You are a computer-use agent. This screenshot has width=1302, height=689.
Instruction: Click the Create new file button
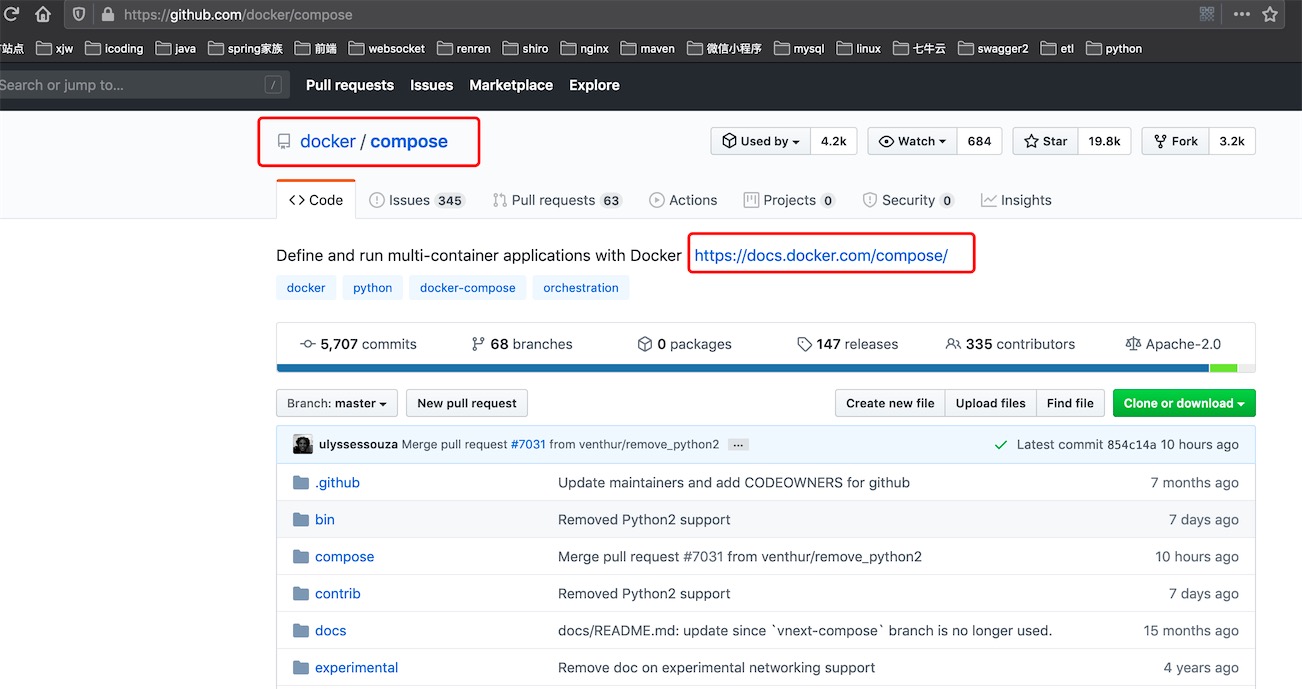pyautogui.click(x=890, y=403)
